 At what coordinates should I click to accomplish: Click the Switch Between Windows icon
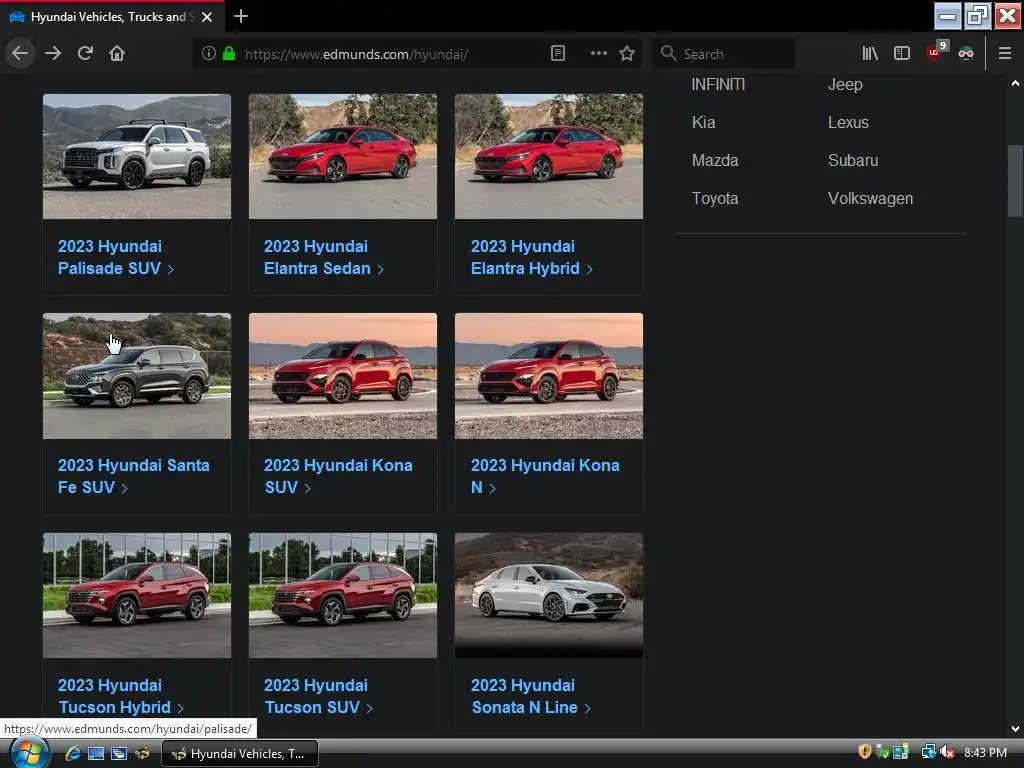point(119,754)
